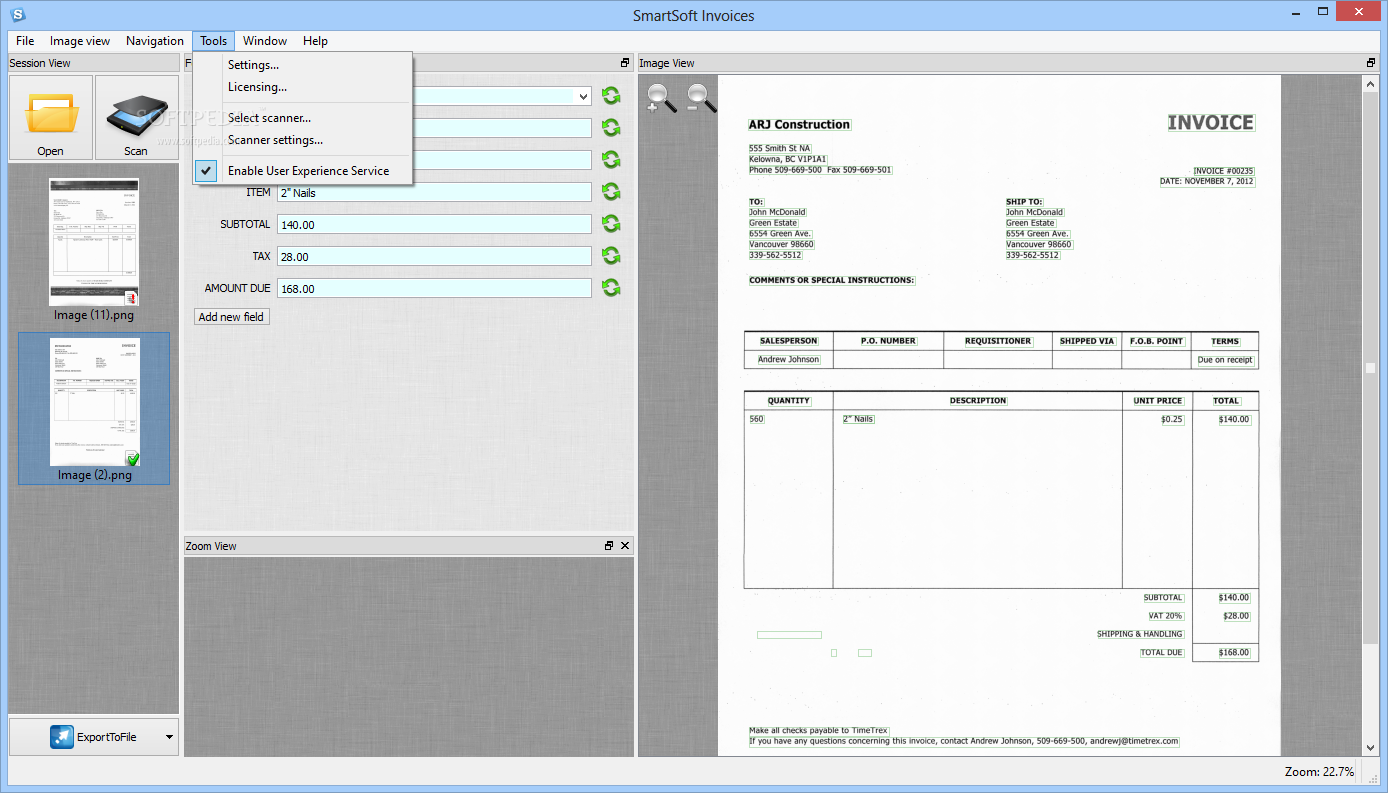Click the Add new field button

click(231, 317)
